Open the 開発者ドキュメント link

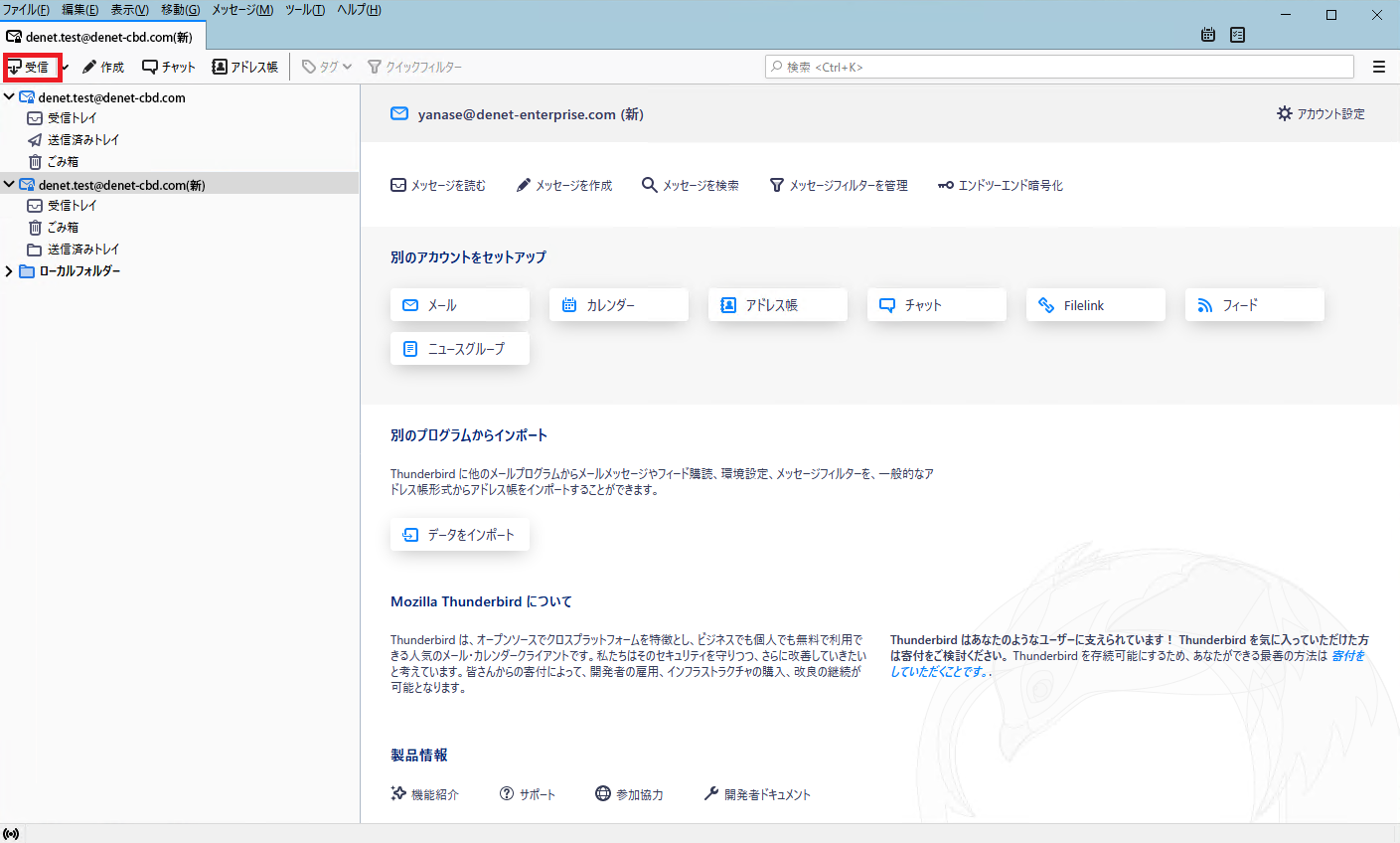(757, 794)
